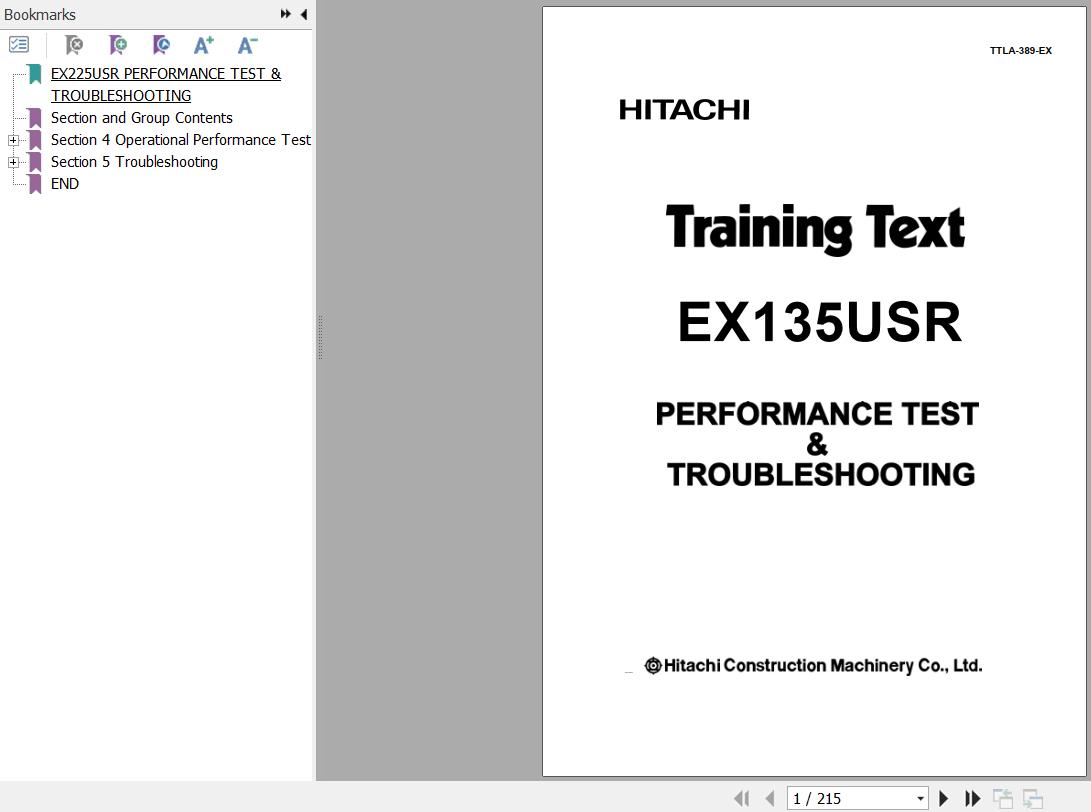Go to previous page button
The height and width of the screenshot is (812, 1091).
click(x=770, y=798)
